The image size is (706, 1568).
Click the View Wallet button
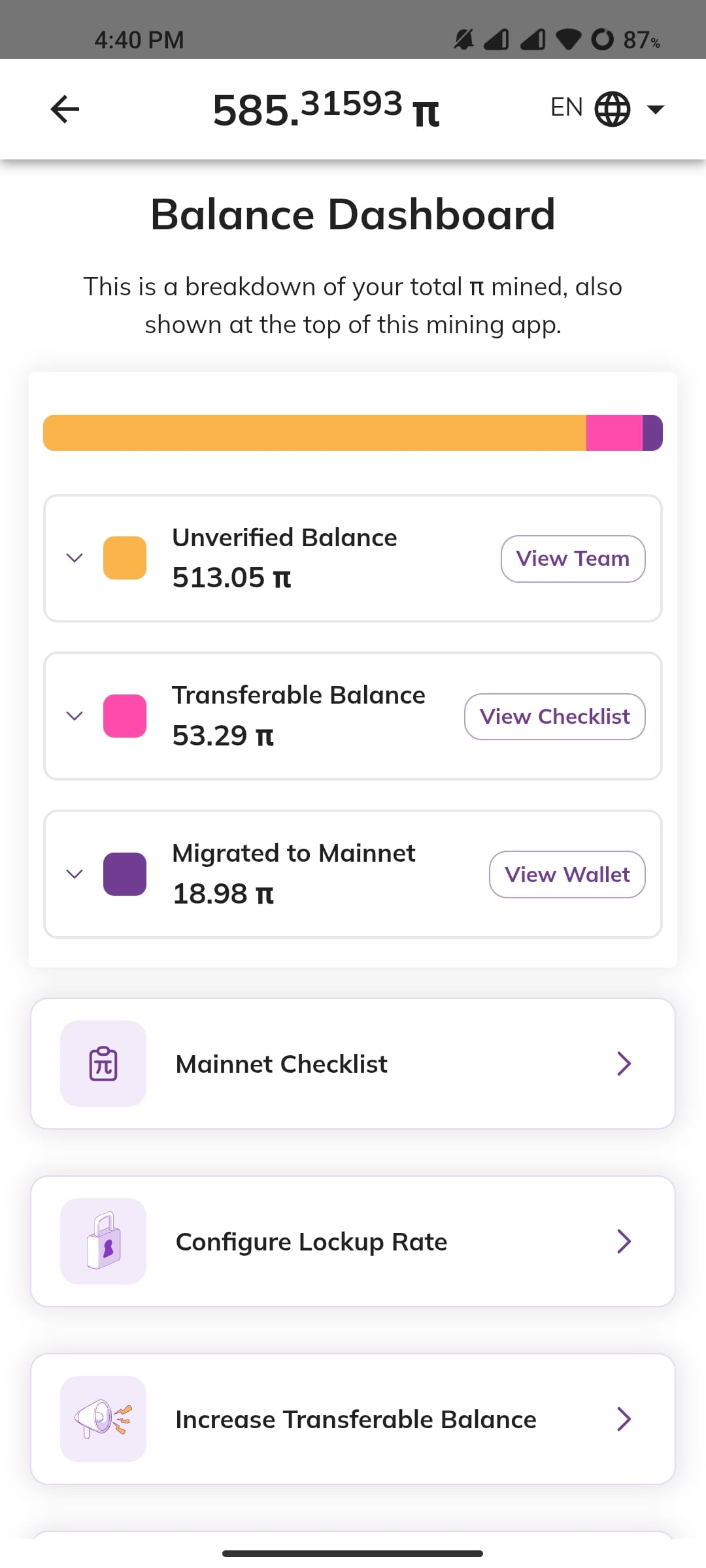click(567, 874)
